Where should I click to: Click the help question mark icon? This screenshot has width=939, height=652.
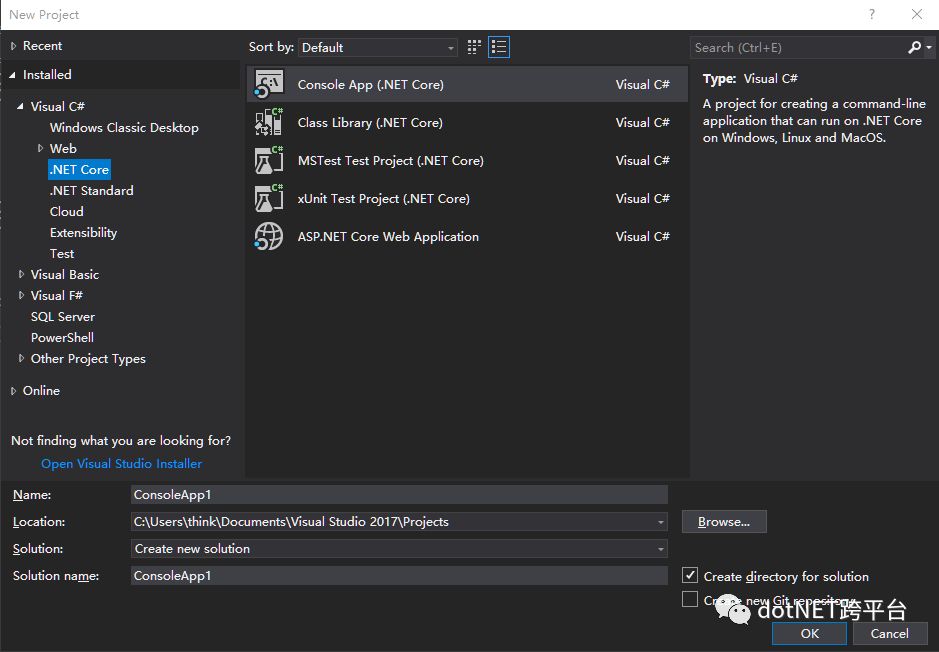(x=872, y=14)
